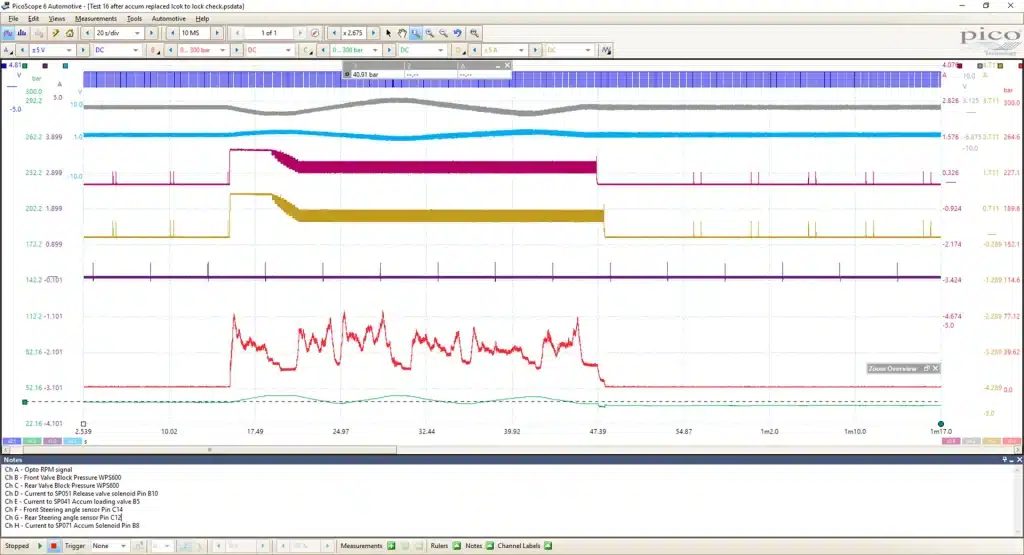Toggle Channel Labels display
1024x555 pixels.
point(548,546)
